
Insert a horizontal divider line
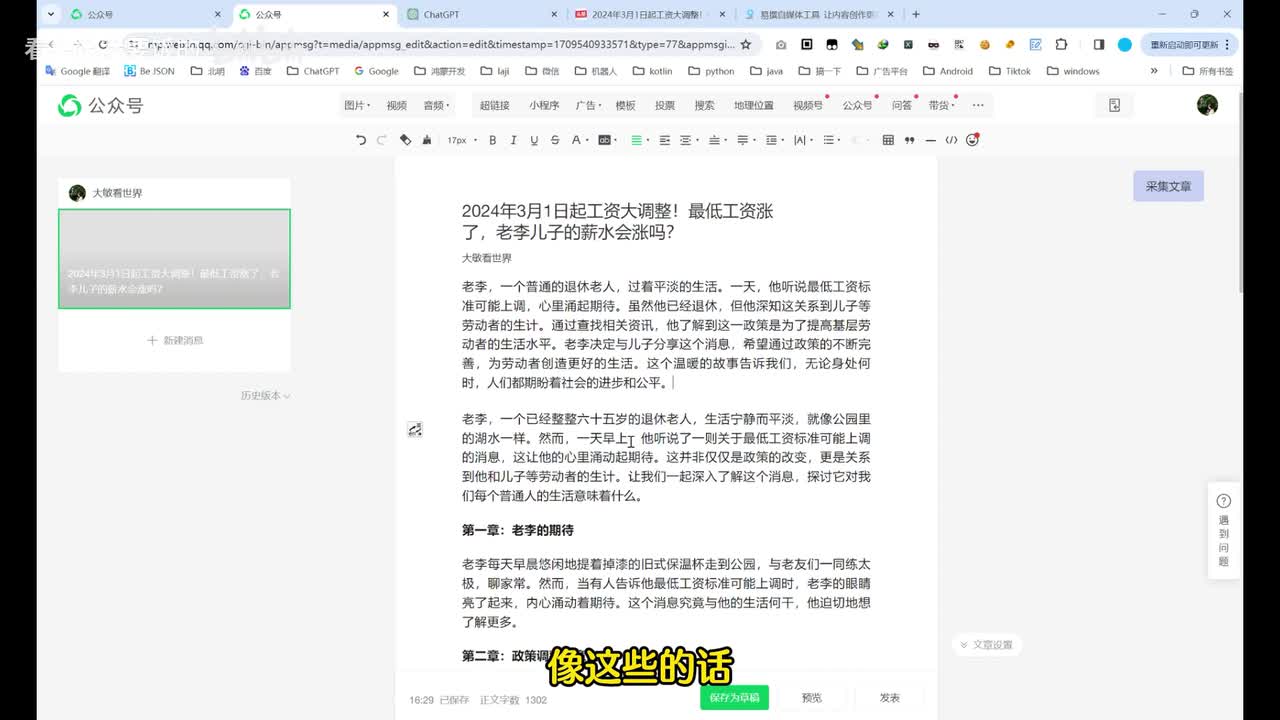930,140
